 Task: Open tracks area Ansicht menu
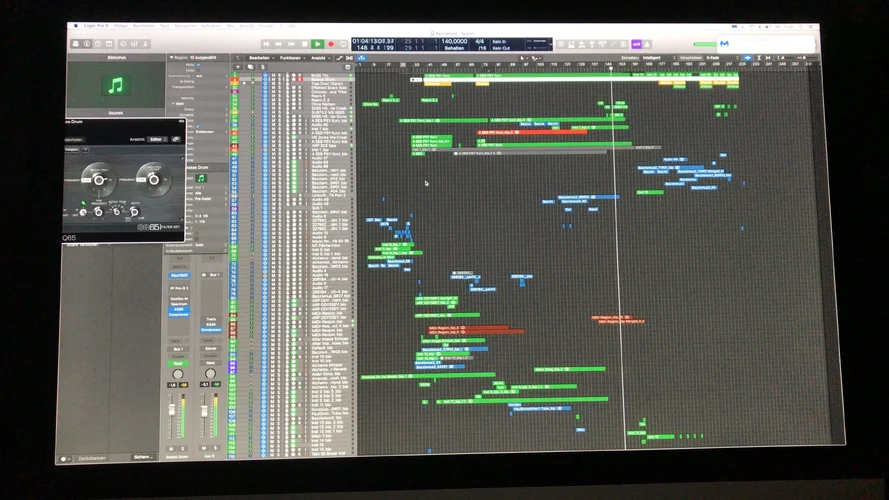point(320,58)
